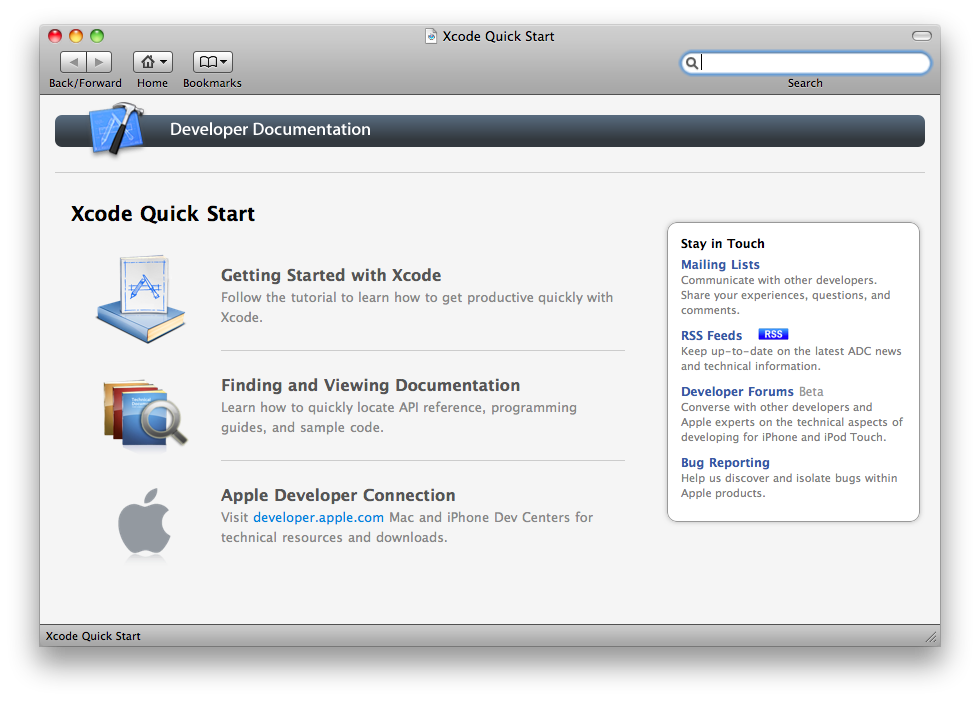Image resolution: width=980 pixels, height=701 pixels.
Task: Click the 'Xcode Quick Start' status bar text
Action: (x=93, y=636)
